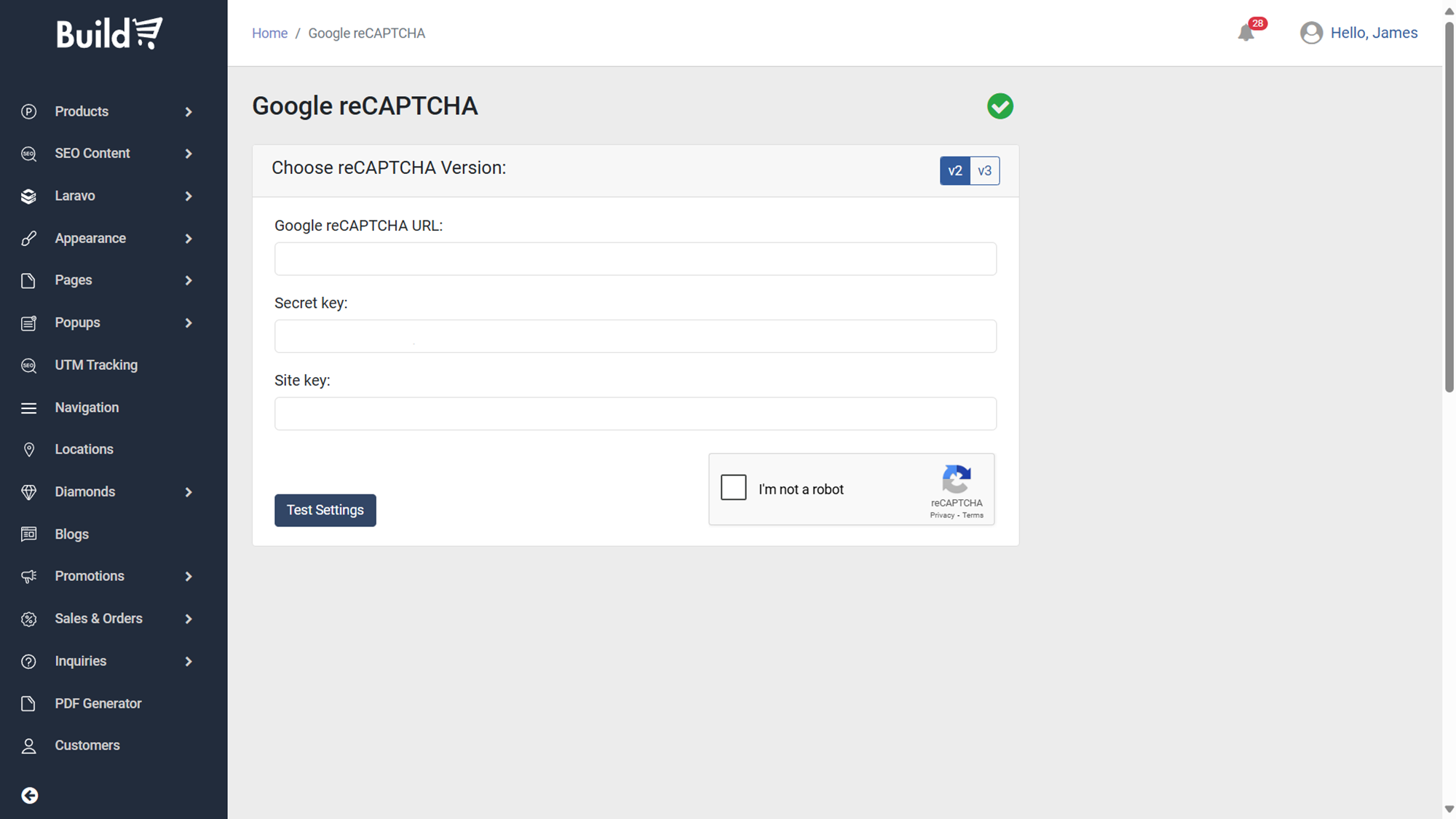Expand the Sales & Orders chevron
This screenshot has width=1456, height=819.
[189, 619]
